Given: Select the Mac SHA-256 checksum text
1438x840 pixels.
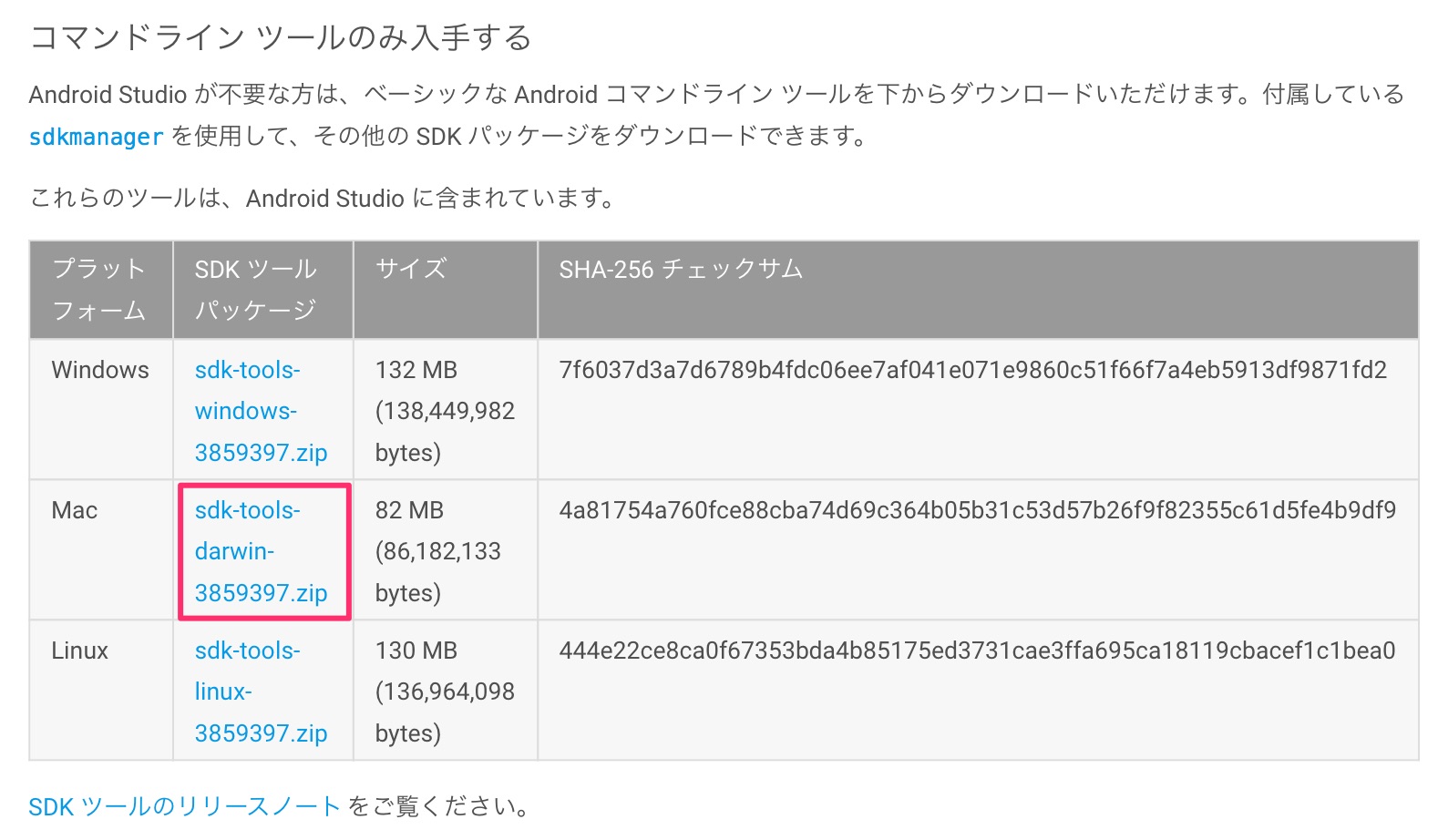Looking at the screenshot, I should tap(977, 510).
